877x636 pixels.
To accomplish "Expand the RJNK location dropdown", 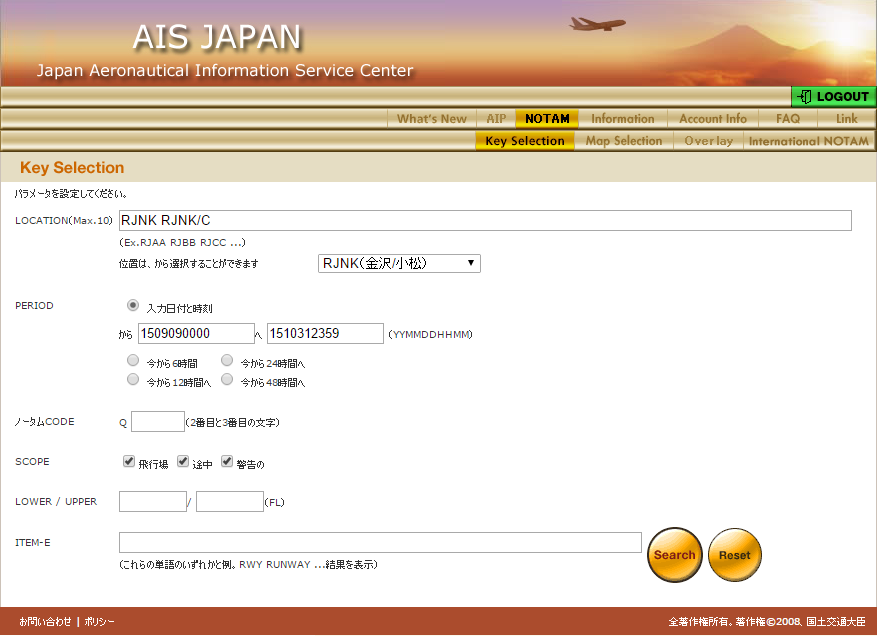I will 399,263.
